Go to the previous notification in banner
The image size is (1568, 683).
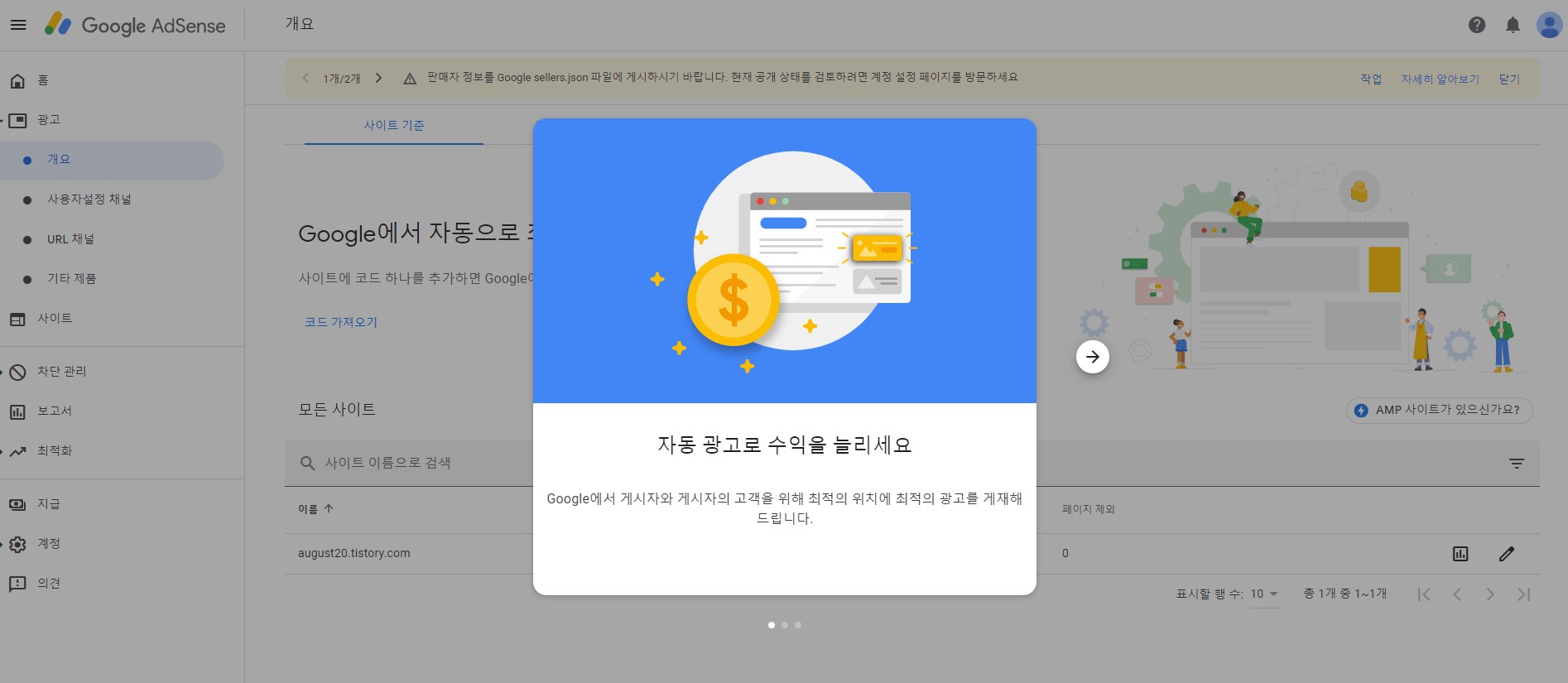pyautogui.click(x=305, y=78)
